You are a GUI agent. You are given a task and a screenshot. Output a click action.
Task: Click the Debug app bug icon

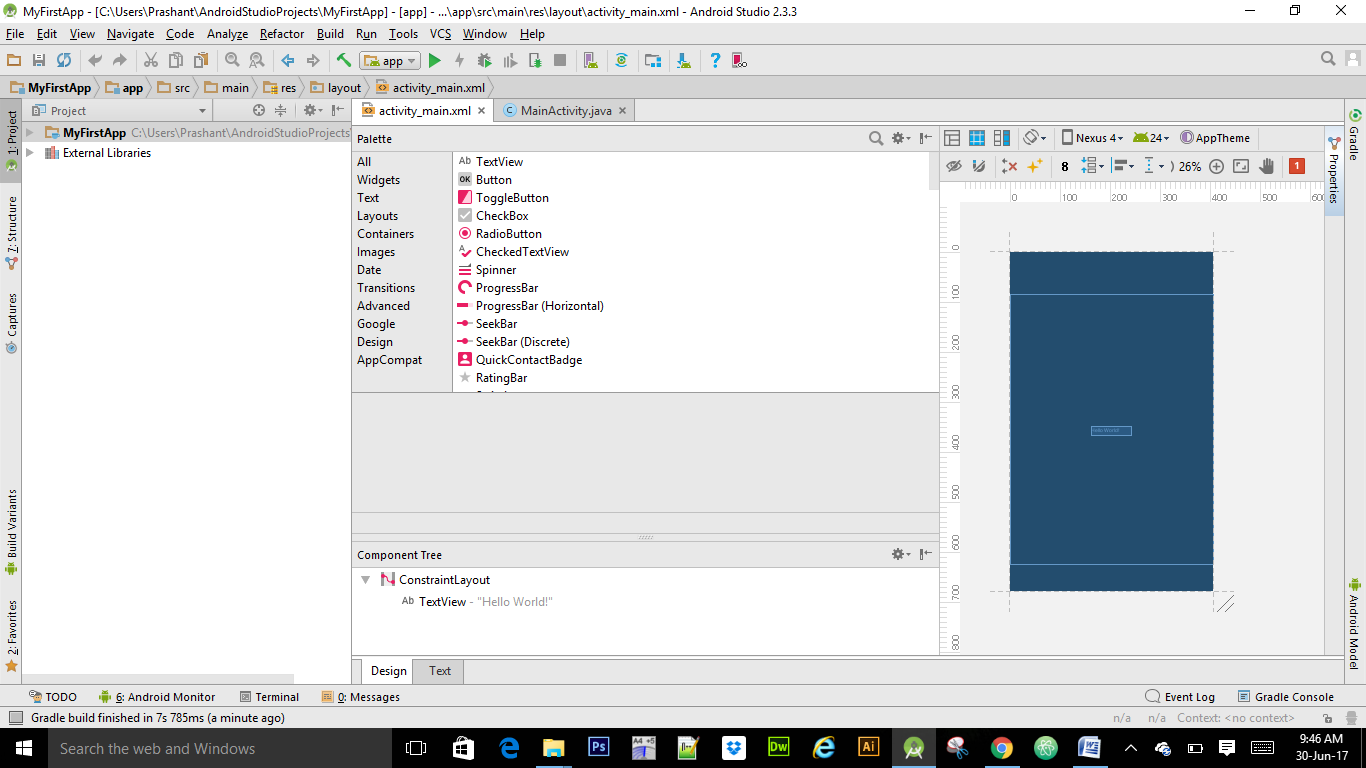point(484,61)
